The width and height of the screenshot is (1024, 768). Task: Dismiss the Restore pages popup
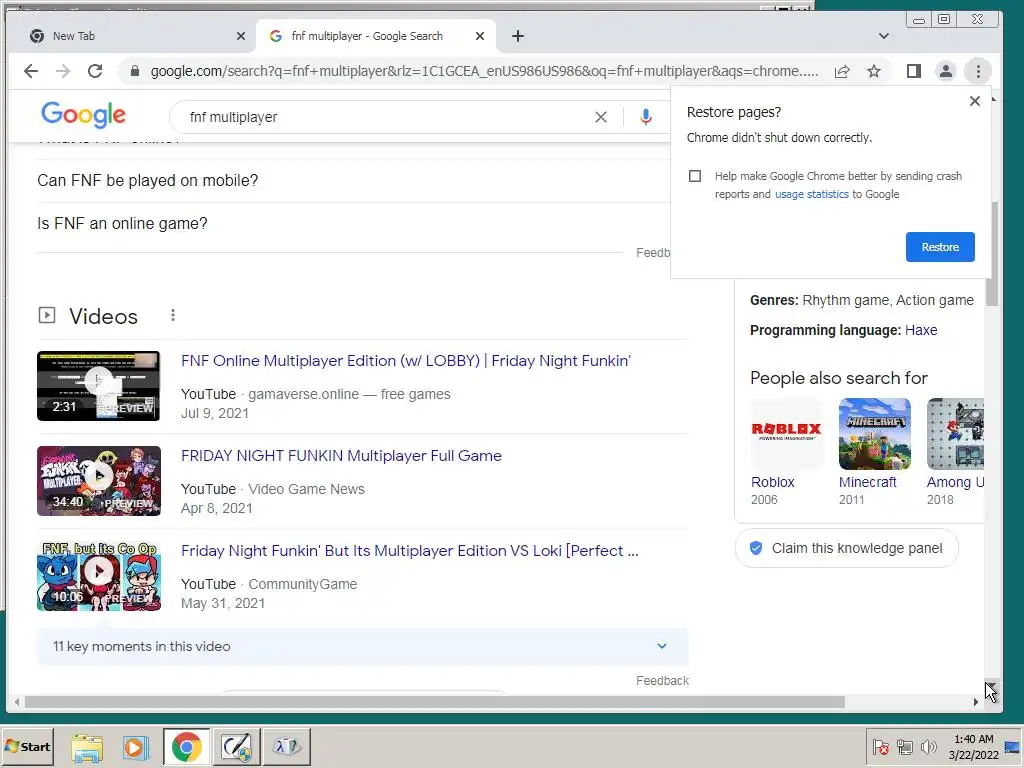click(x=975, y=101)
